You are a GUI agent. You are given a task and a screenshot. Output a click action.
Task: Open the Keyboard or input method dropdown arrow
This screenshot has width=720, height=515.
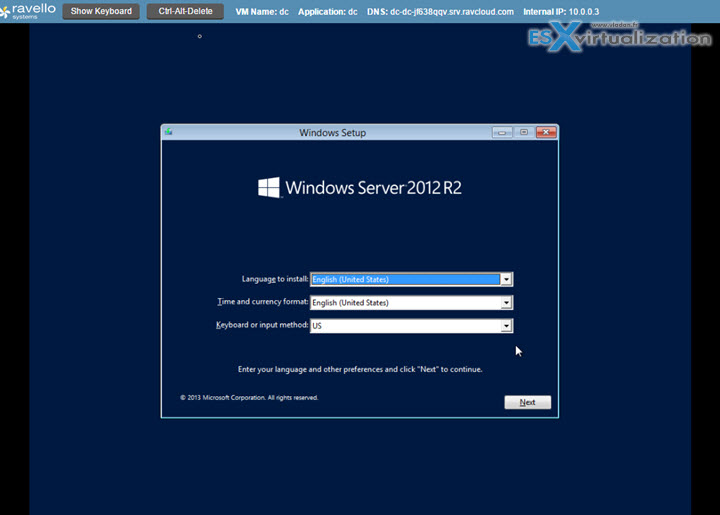pyautogui.click(x=506, y=326)
